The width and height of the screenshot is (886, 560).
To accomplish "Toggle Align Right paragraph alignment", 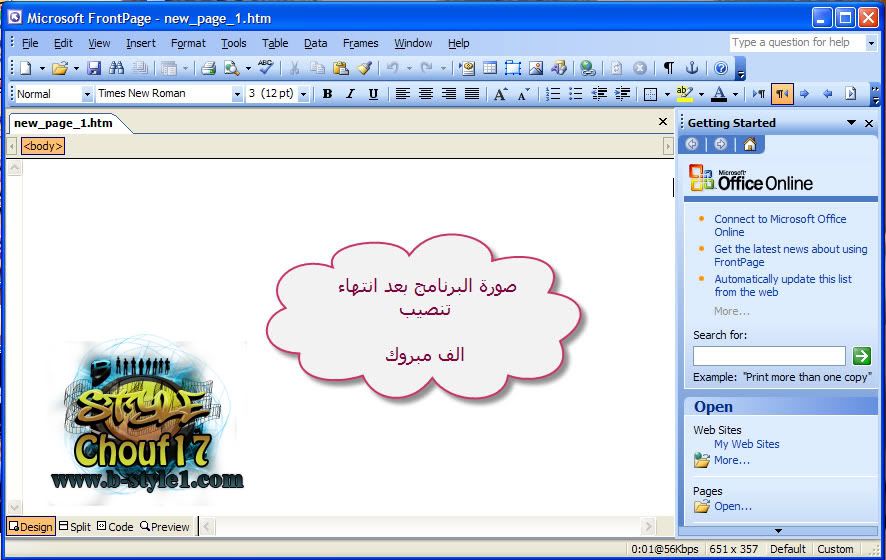I will [449, 94].
